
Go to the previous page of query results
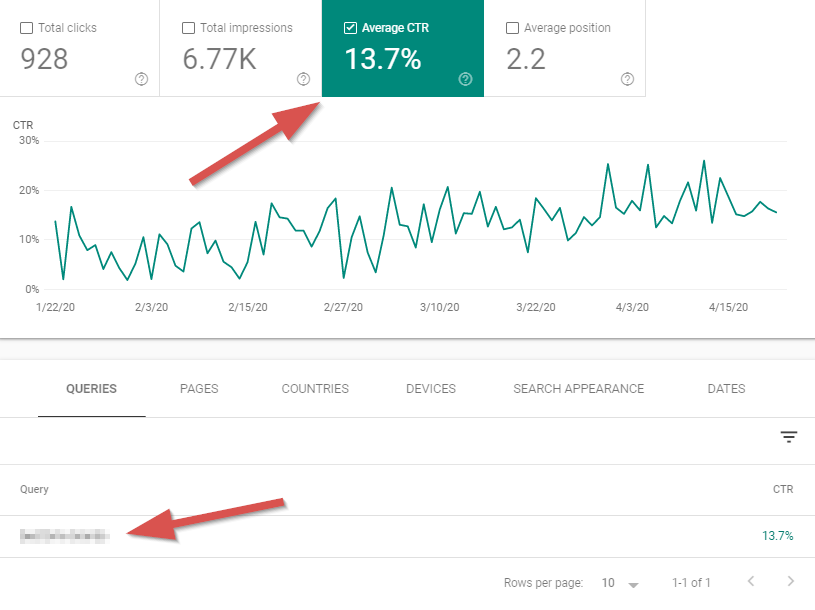coord(751,582)
